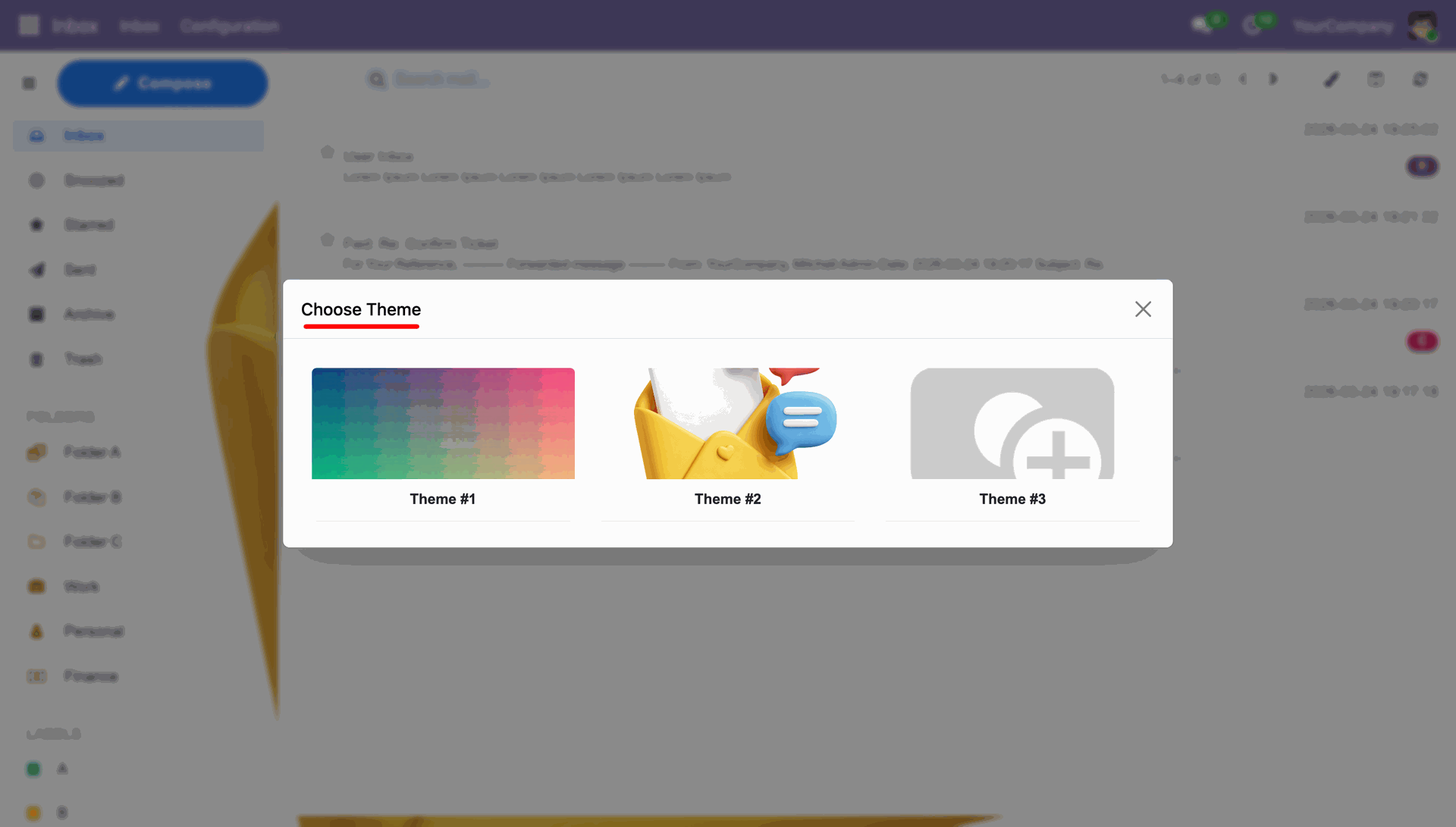Go to the previous page of mail arrow
The width and height of the screenshot is (1456, 827).
[1242, 79]
